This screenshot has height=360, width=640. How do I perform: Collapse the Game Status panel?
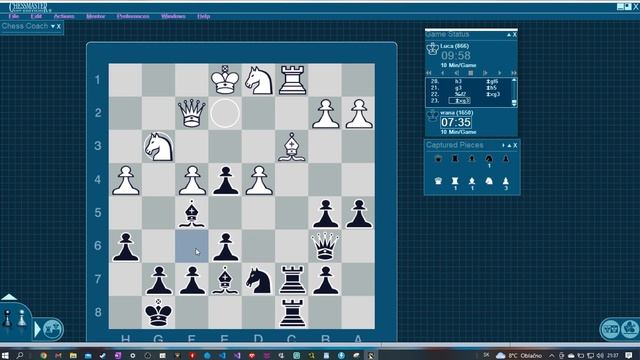tap(509, 35)
